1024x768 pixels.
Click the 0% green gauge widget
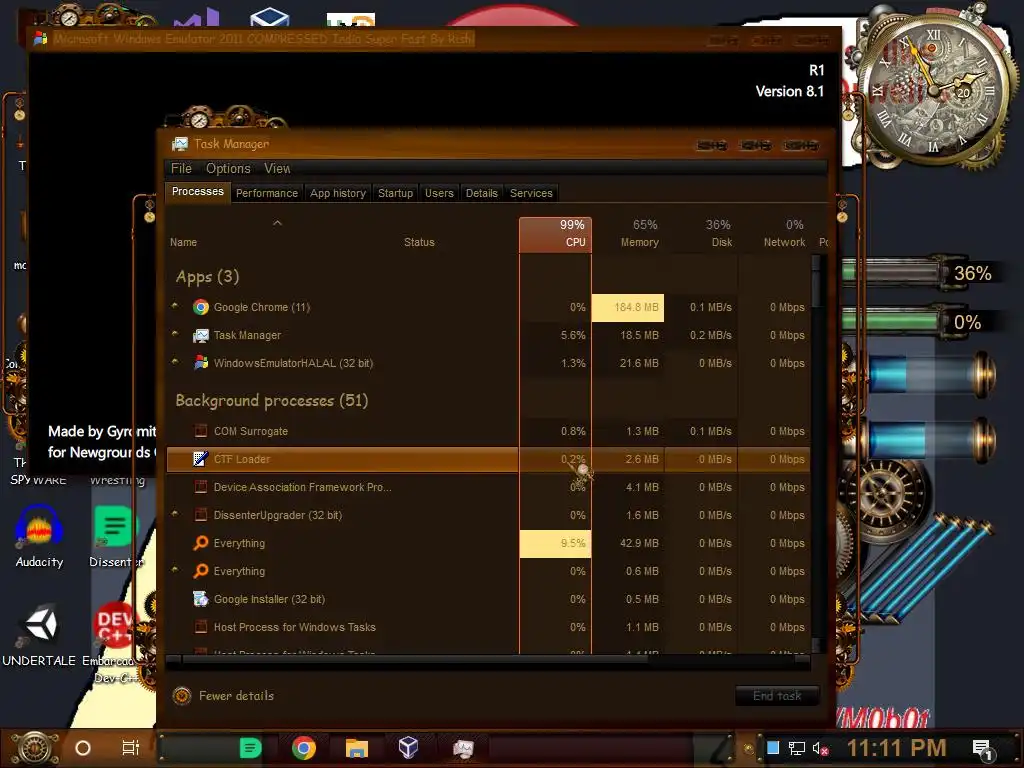[918, 322]
